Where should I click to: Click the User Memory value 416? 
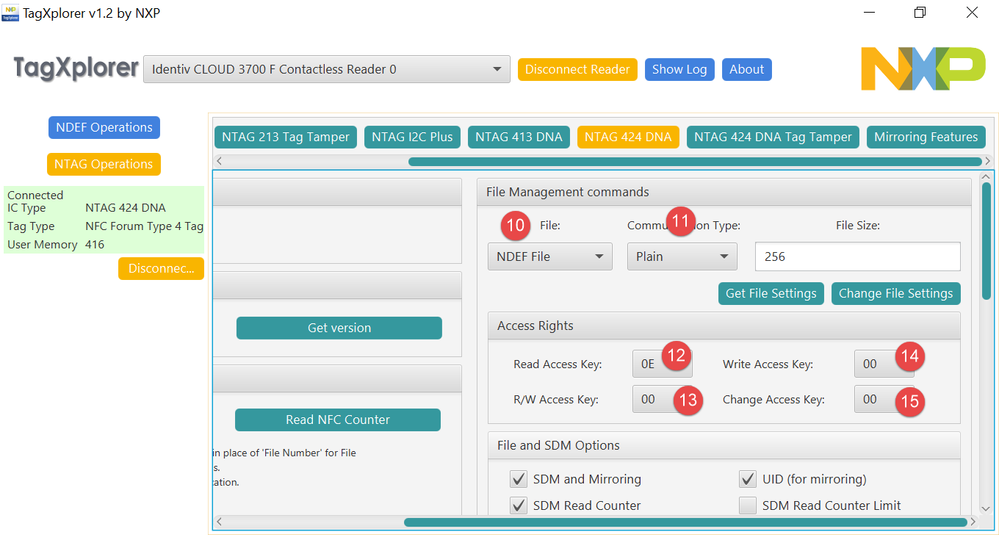click(94, 245)
